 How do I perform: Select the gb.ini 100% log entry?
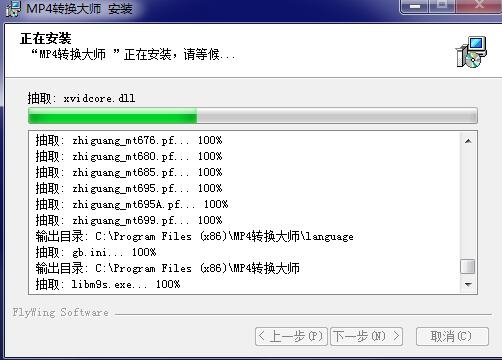tap(96, 252)
